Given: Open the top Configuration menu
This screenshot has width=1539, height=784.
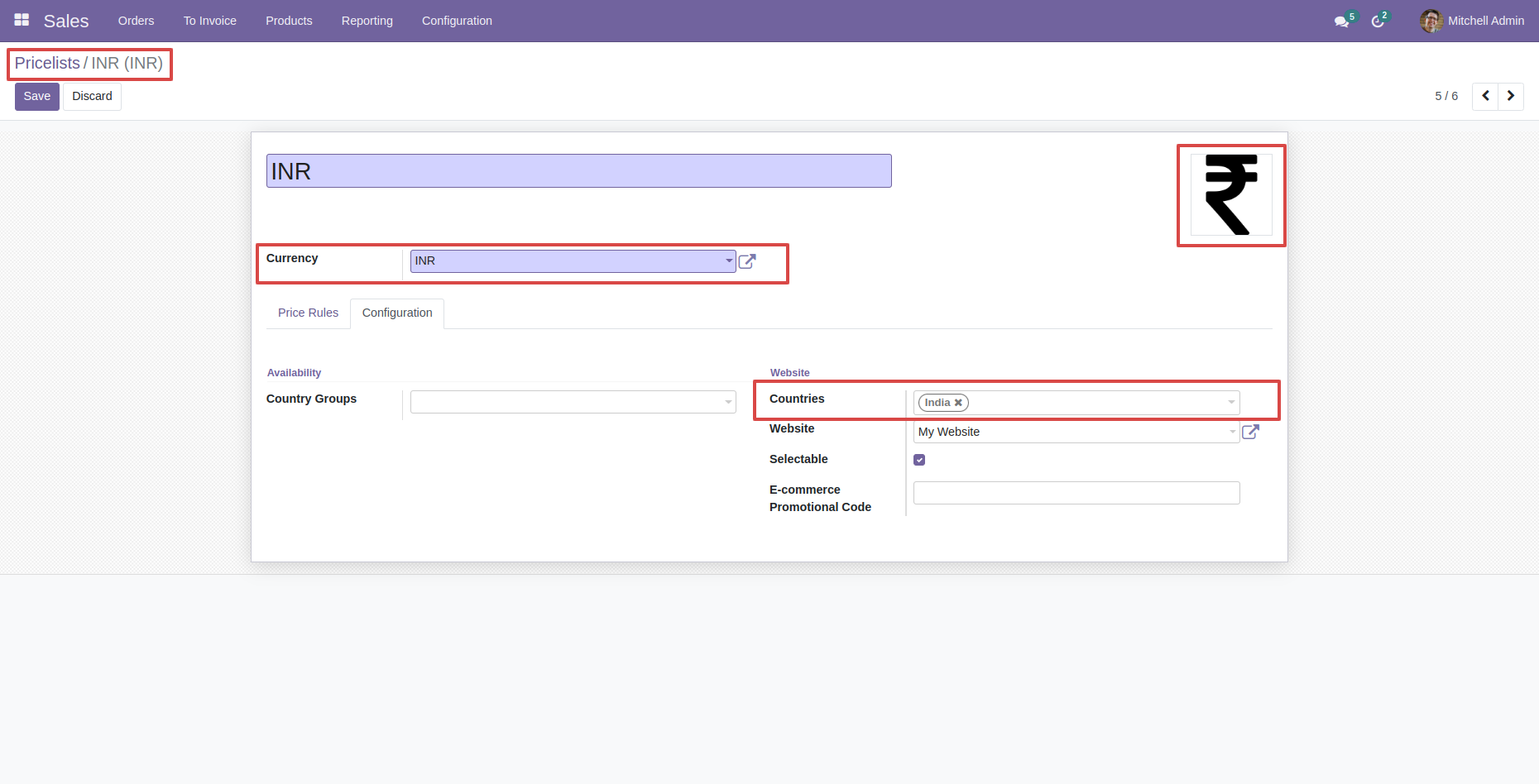Looking at the screenshot, I should (457, 21).
